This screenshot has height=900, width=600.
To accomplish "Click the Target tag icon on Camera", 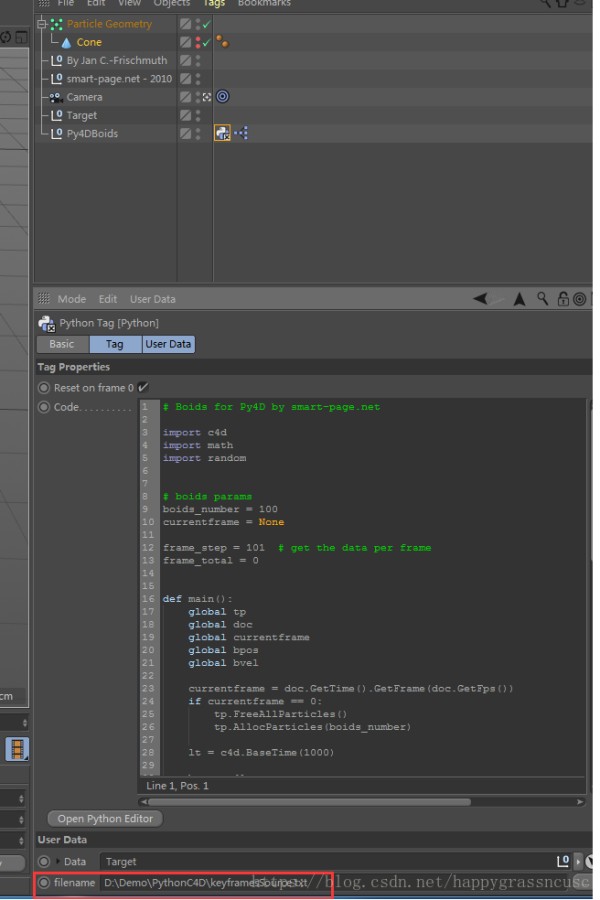I will pos(222,97).
